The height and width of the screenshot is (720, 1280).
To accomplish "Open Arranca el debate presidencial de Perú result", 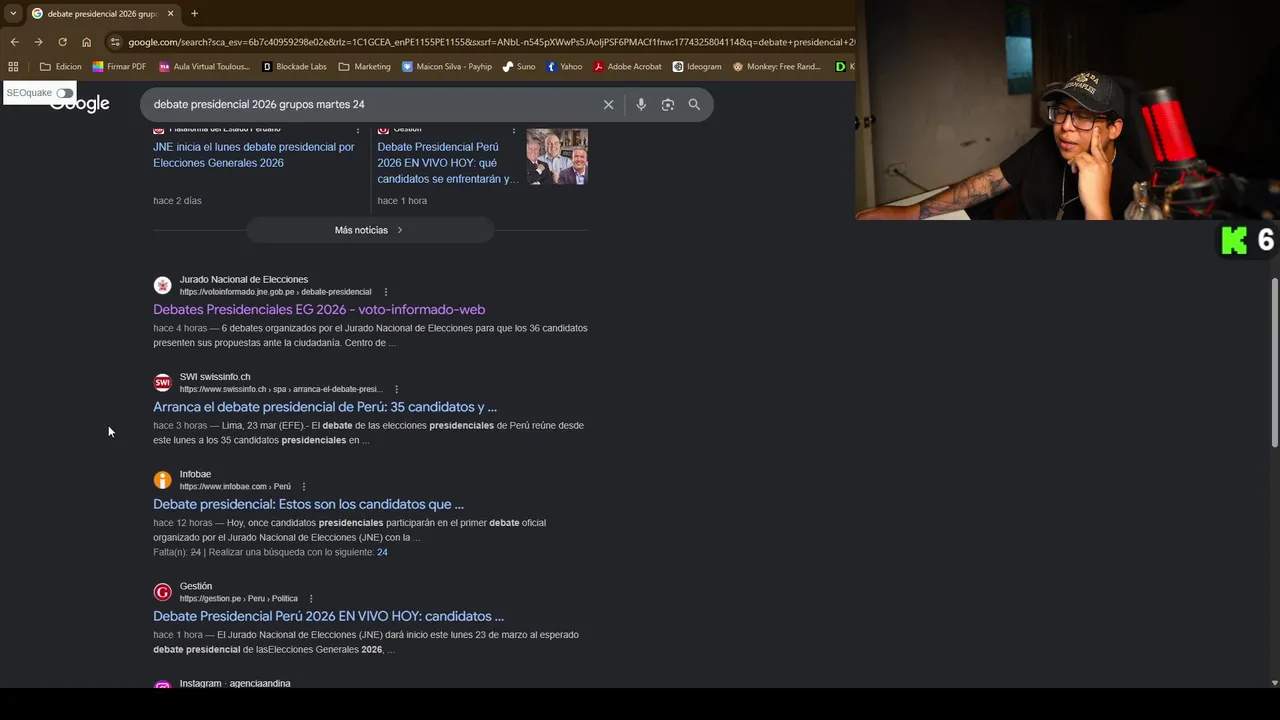I will [325, 407].
